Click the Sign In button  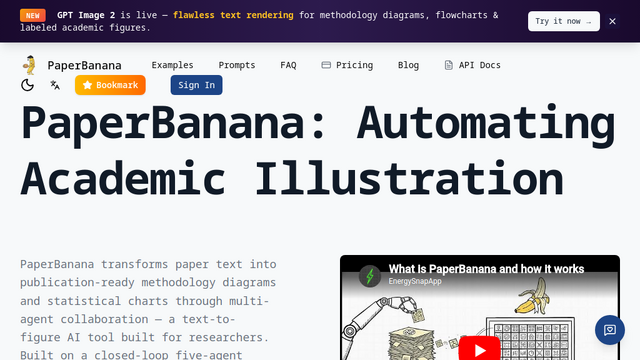coord(196,85)
